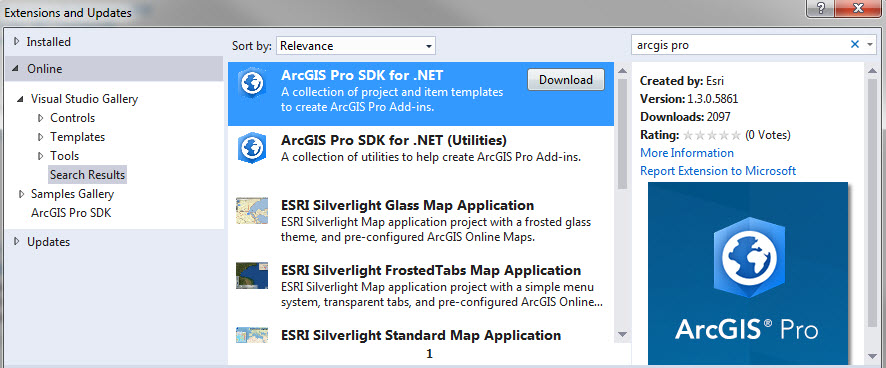Click the Silverlight Glass Map Application thumbnail
This screenshot has width=886, height=368.
click(x=251, y=211)
